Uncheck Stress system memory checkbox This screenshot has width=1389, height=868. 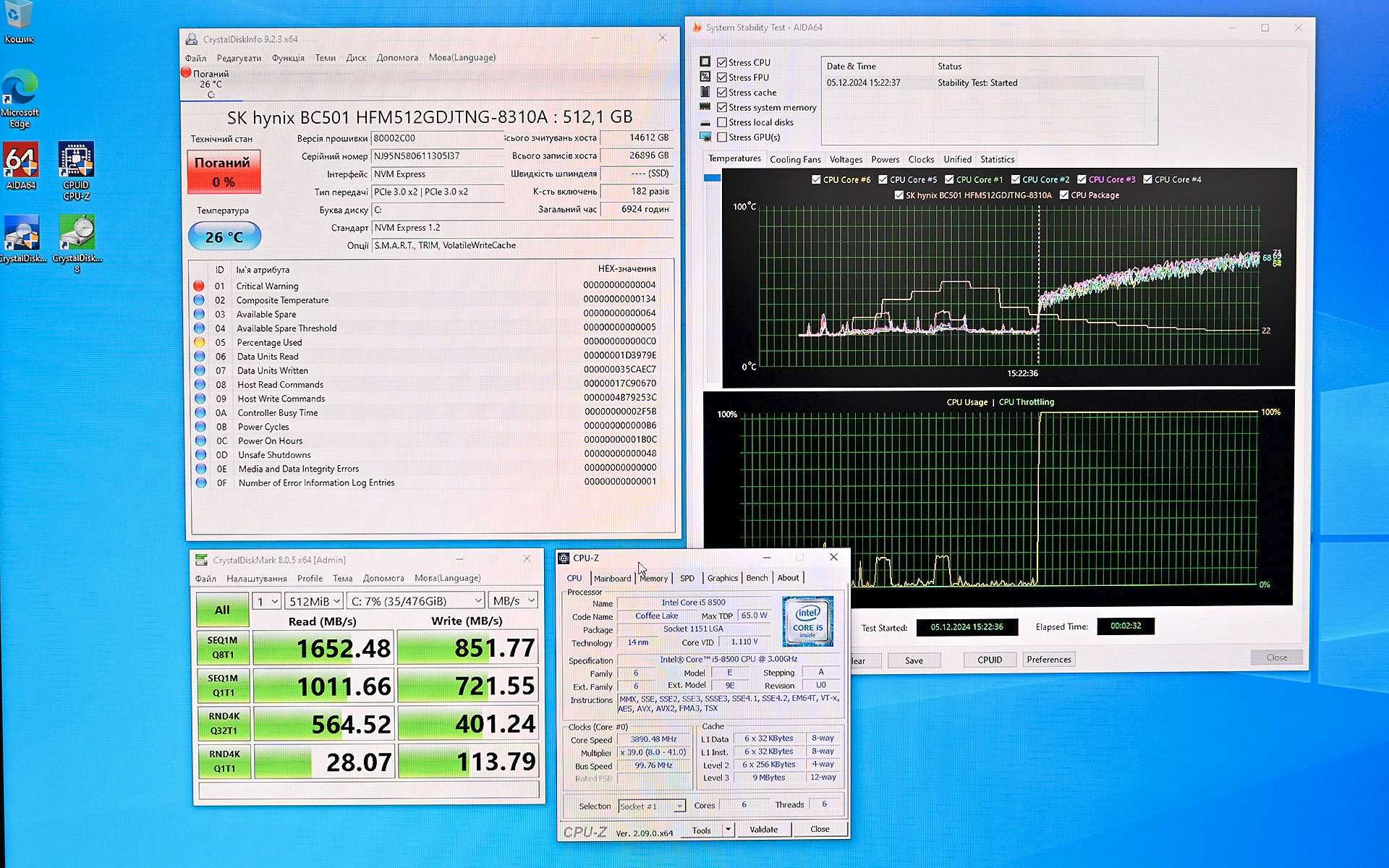[722, 107]
